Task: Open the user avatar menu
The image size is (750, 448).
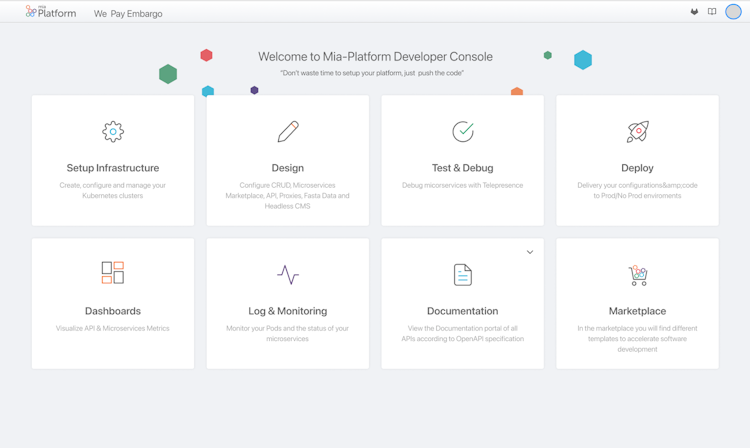Action: coord(733,11)
